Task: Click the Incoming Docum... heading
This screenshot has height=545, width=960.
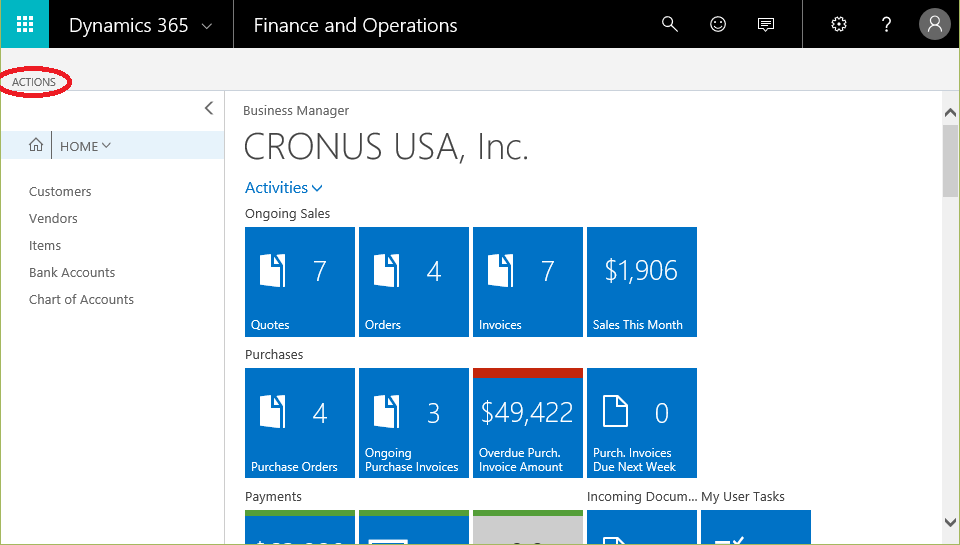Action: point(642,497)
